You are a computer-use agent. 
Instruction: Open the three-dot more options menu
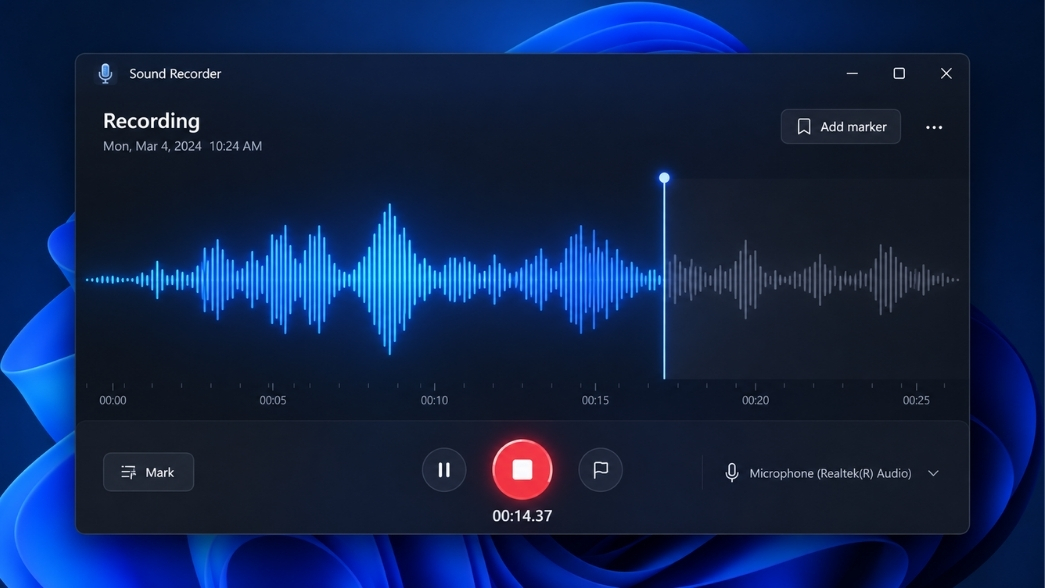[x=934, y=127]
